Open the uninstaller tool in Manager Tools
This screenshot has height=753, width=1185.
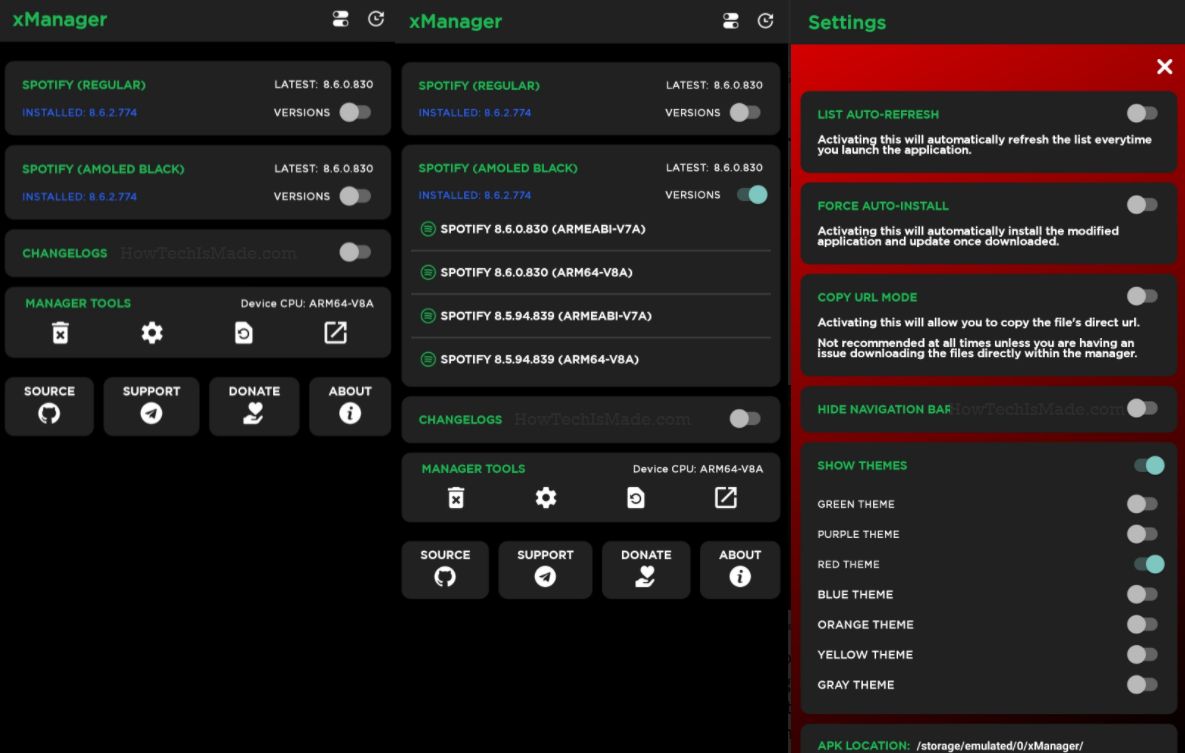pyautogui.click(x=60, y=331)
